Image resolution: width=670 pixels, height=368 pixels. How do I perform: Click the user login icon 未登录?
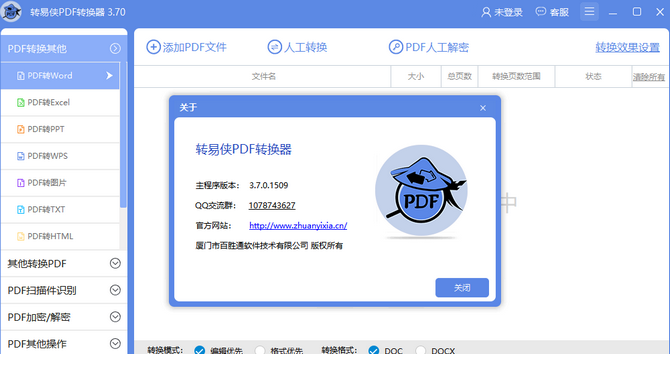[x=486, y=12]
